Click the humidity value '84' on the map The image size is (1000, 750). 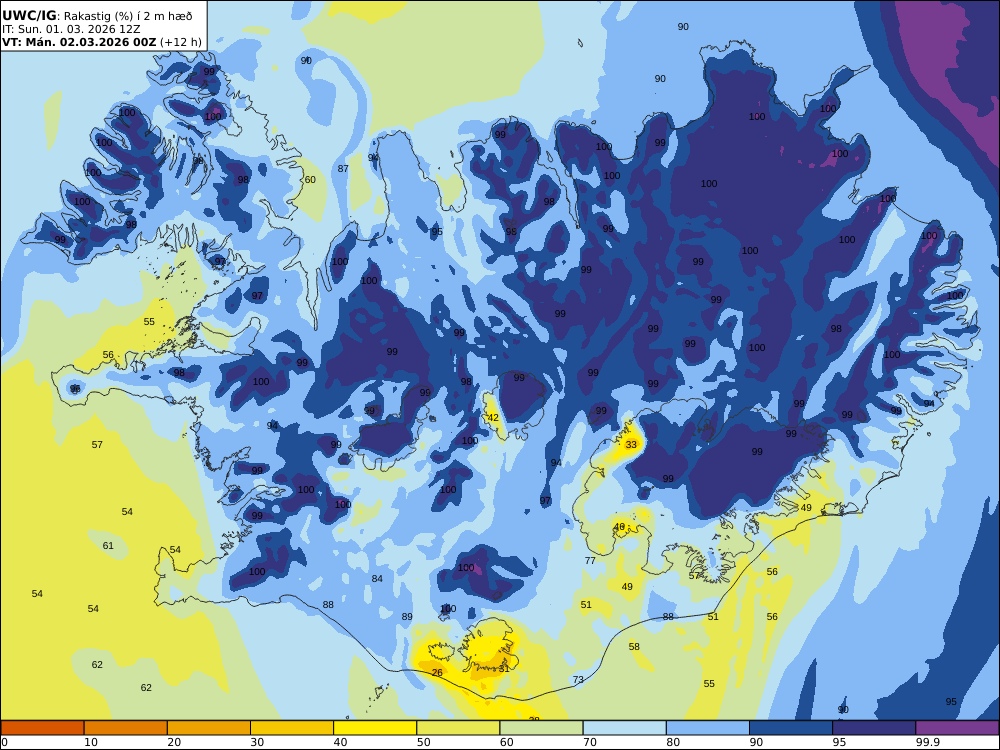[377, 578]
